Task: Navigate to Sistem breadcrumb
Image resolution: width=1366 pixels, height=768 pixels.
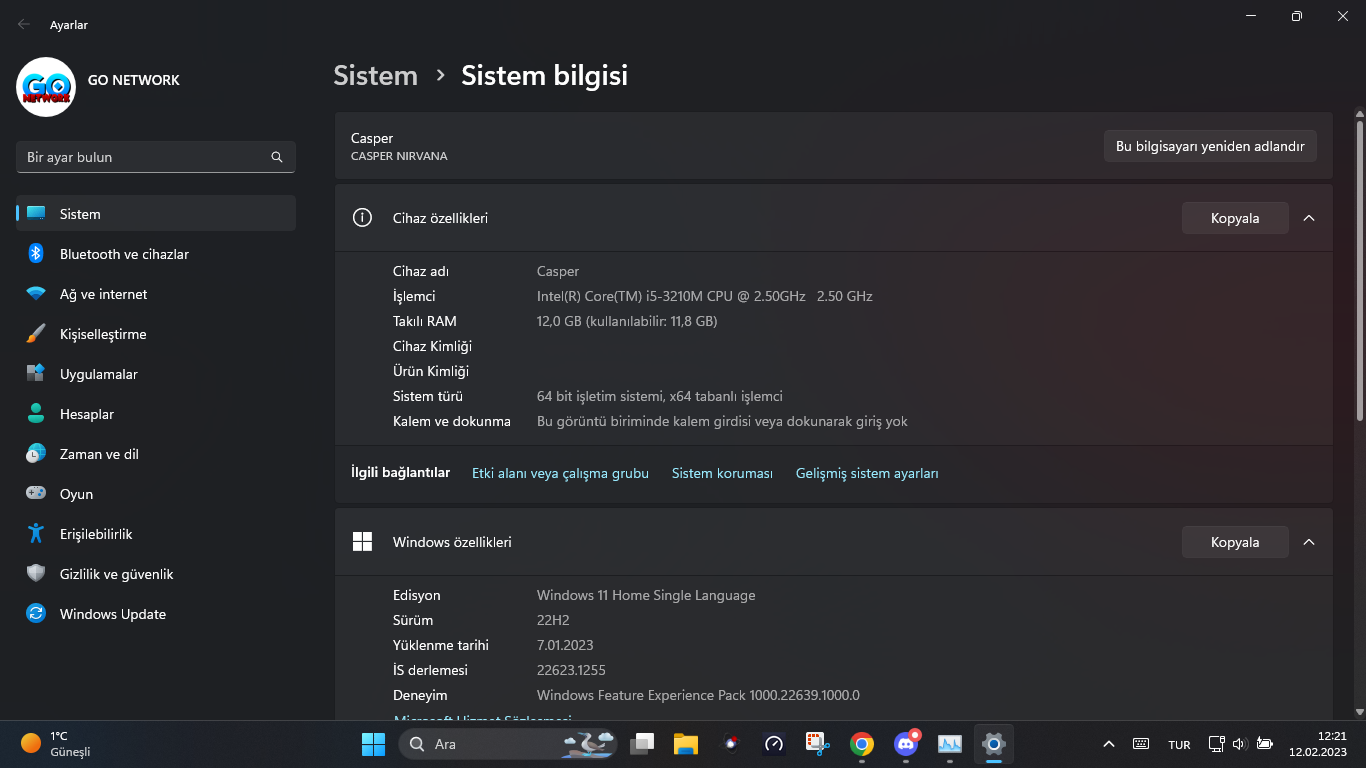Action: click(375, 76)
